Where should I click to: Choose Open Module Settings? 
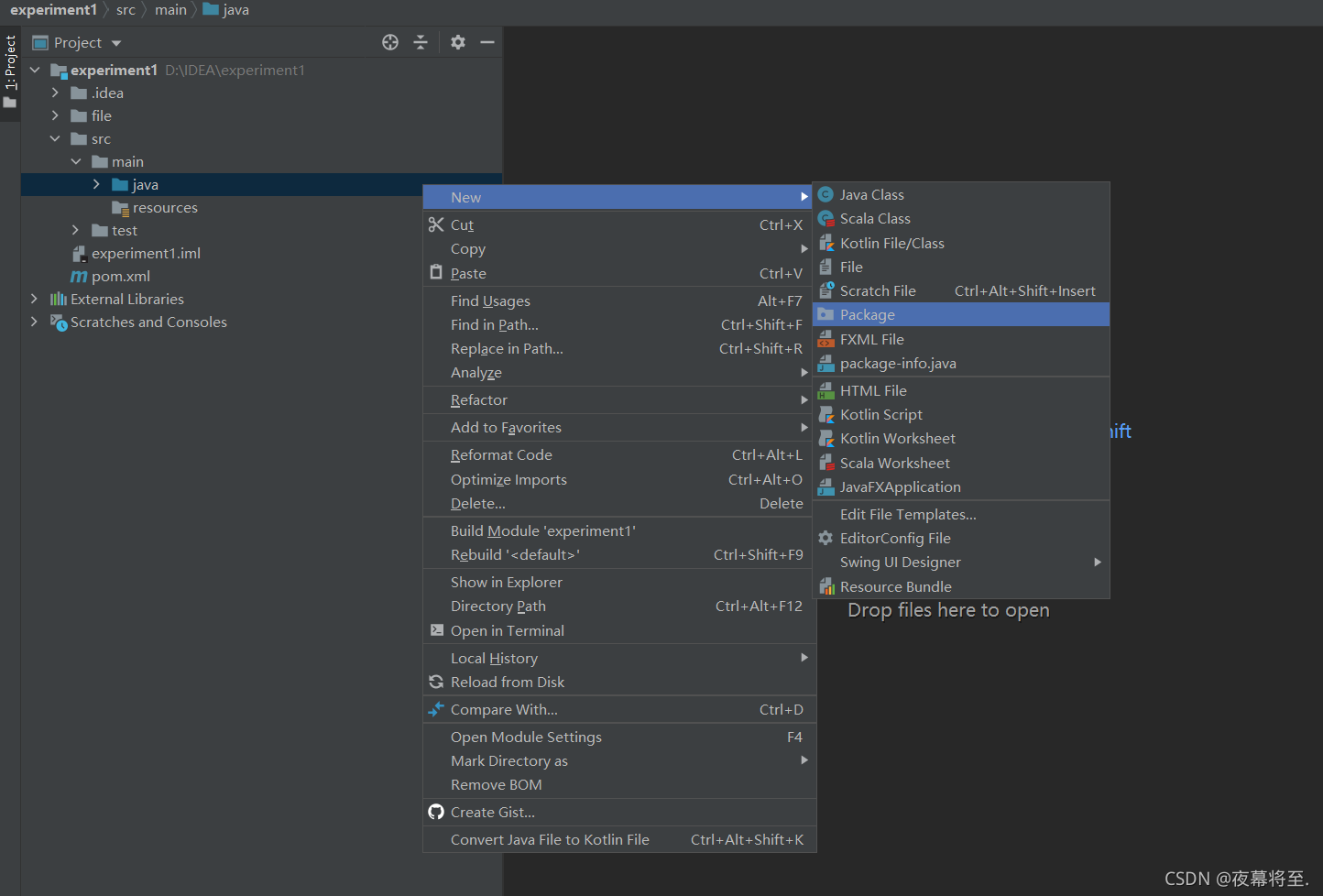(x=619, y=737)
